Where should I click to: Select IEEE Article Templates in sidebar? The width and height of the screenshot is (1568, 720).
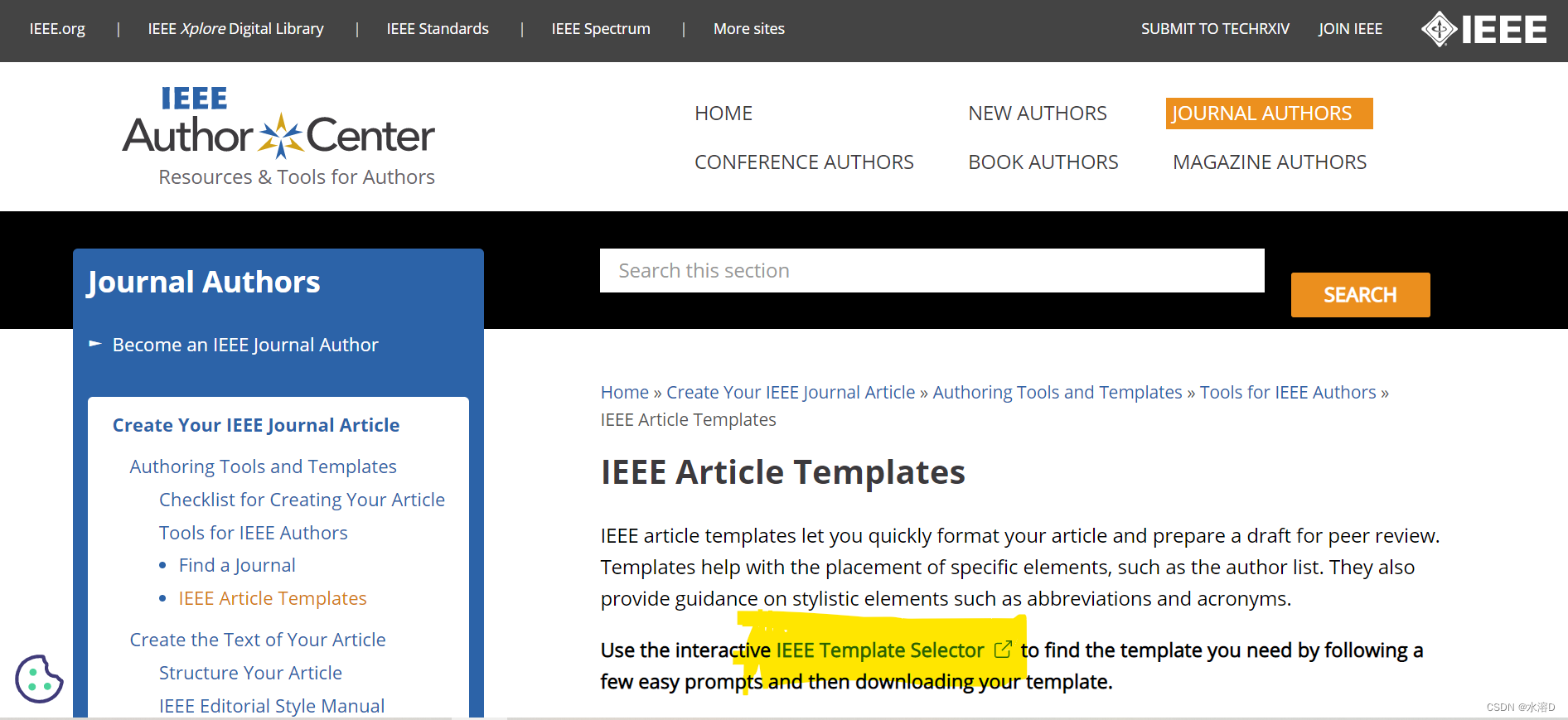tap(273, 598)
